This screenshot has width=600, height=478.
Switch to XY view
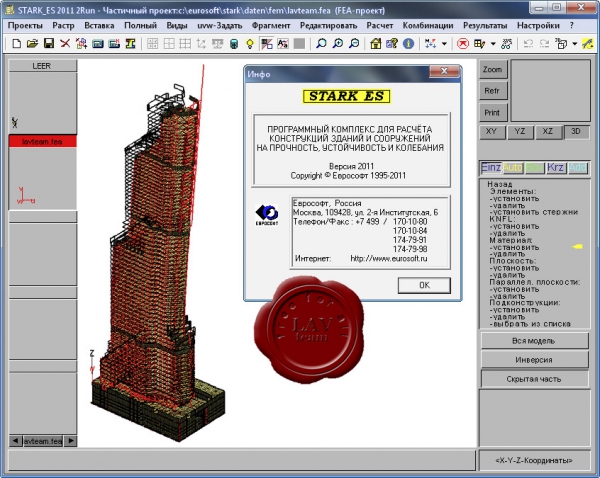pos(491,132)
